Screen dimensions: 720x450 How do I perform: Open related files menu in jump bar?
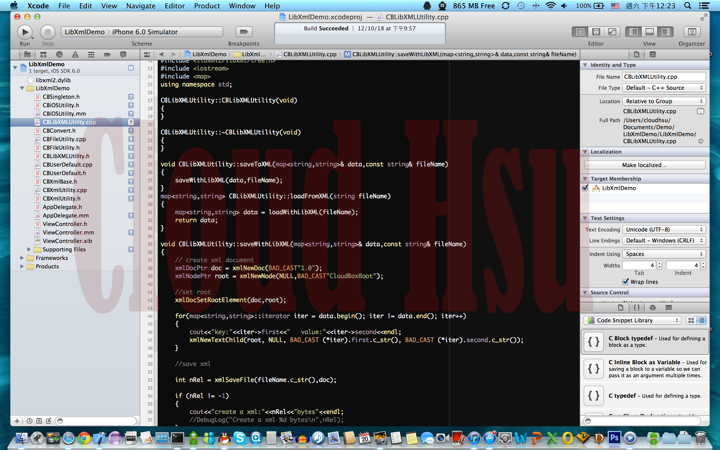[x=147, y=54]
